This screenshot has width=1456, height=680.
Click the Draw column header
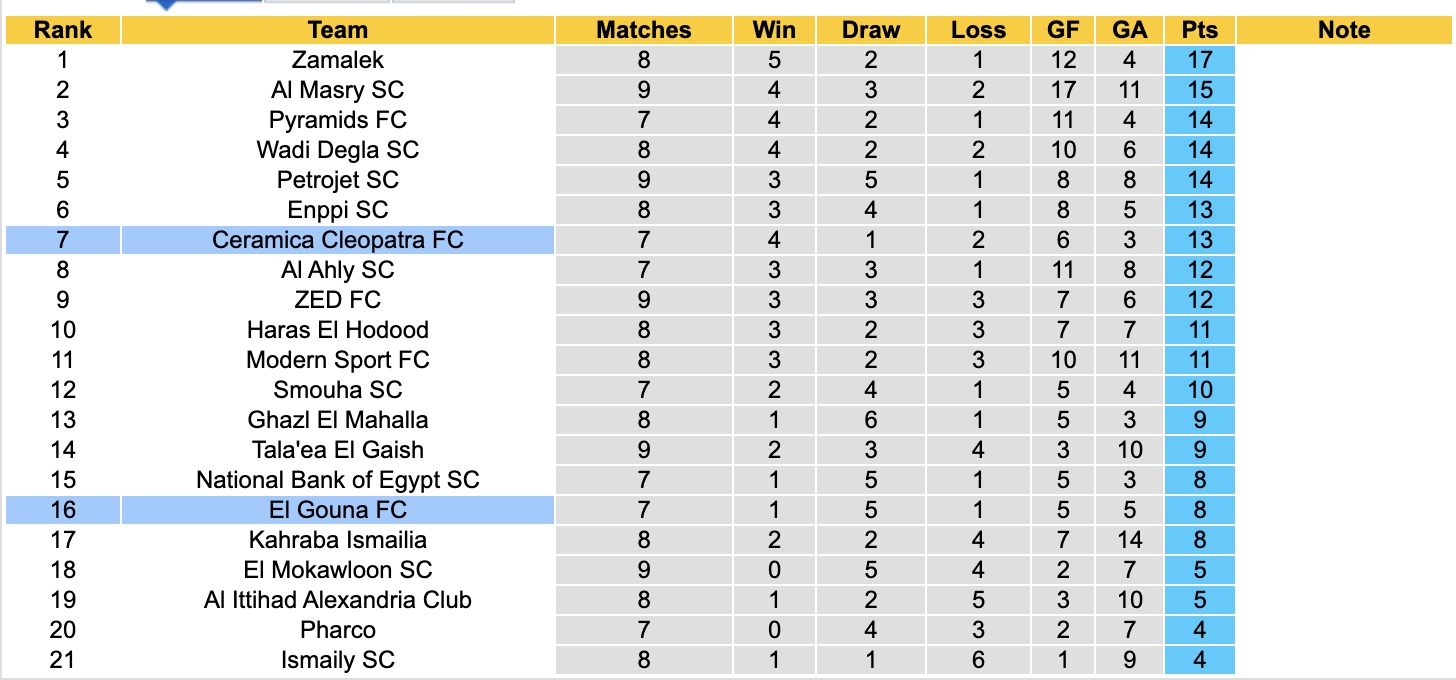tap(871, 30)
